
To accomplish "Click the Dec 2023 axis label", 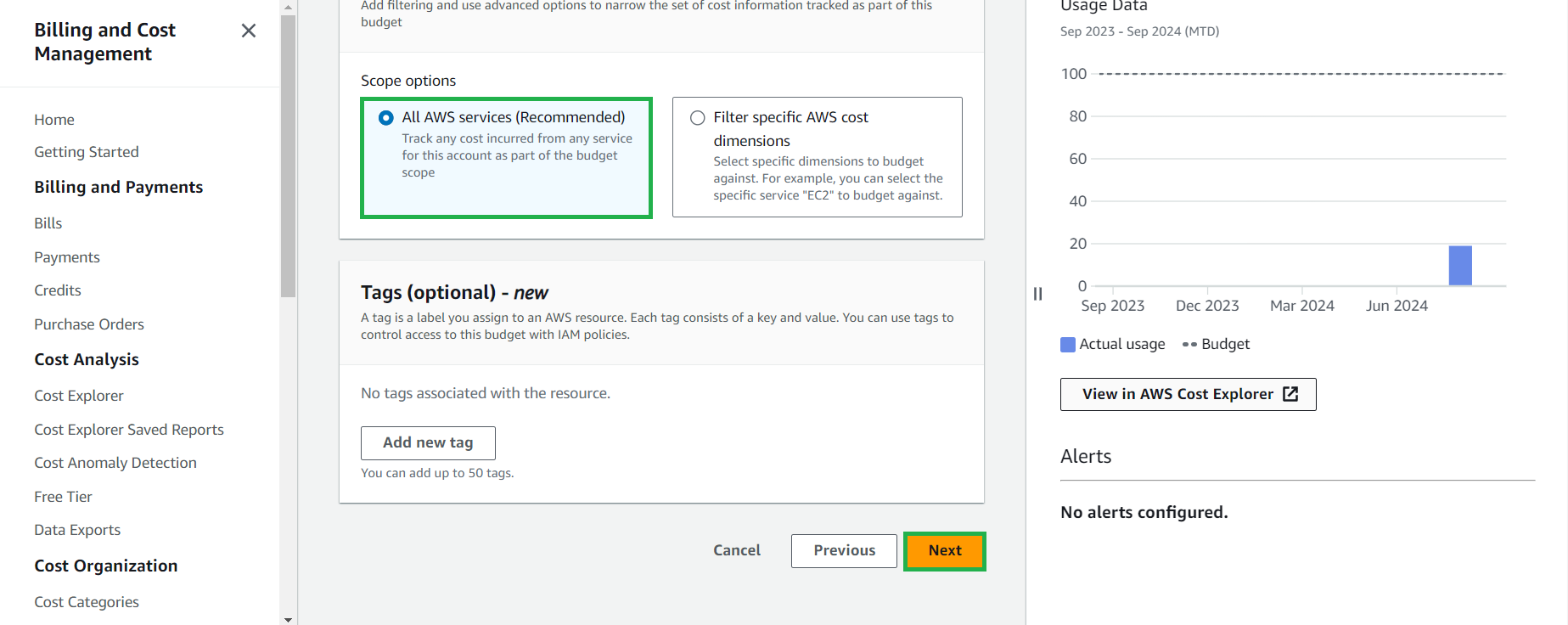I will [1207, 306].
